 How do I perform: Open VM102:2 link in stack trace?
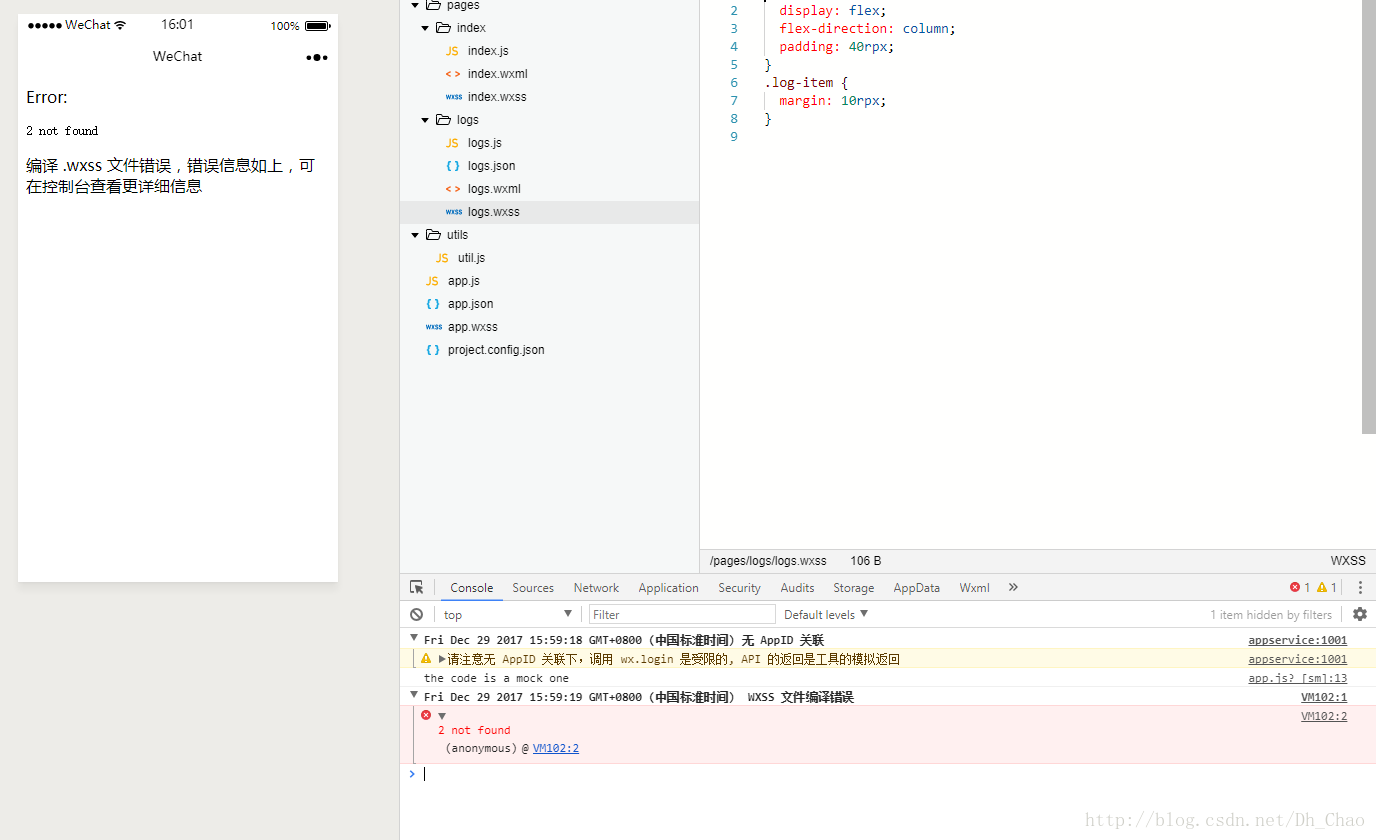556,748
